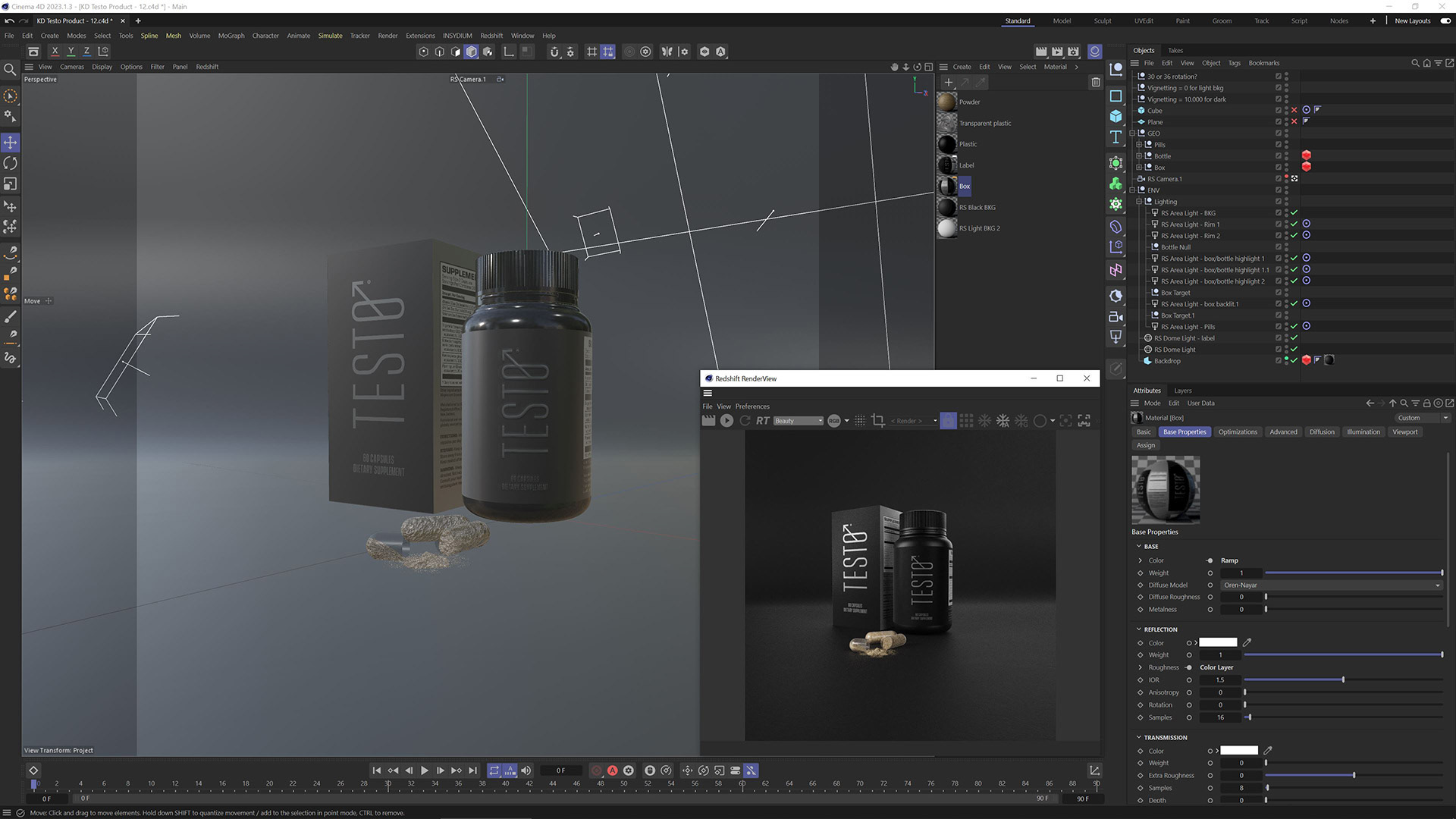Go to start of the timeline
This screenshot has height=819, width=1456.
tap(377, 770)
